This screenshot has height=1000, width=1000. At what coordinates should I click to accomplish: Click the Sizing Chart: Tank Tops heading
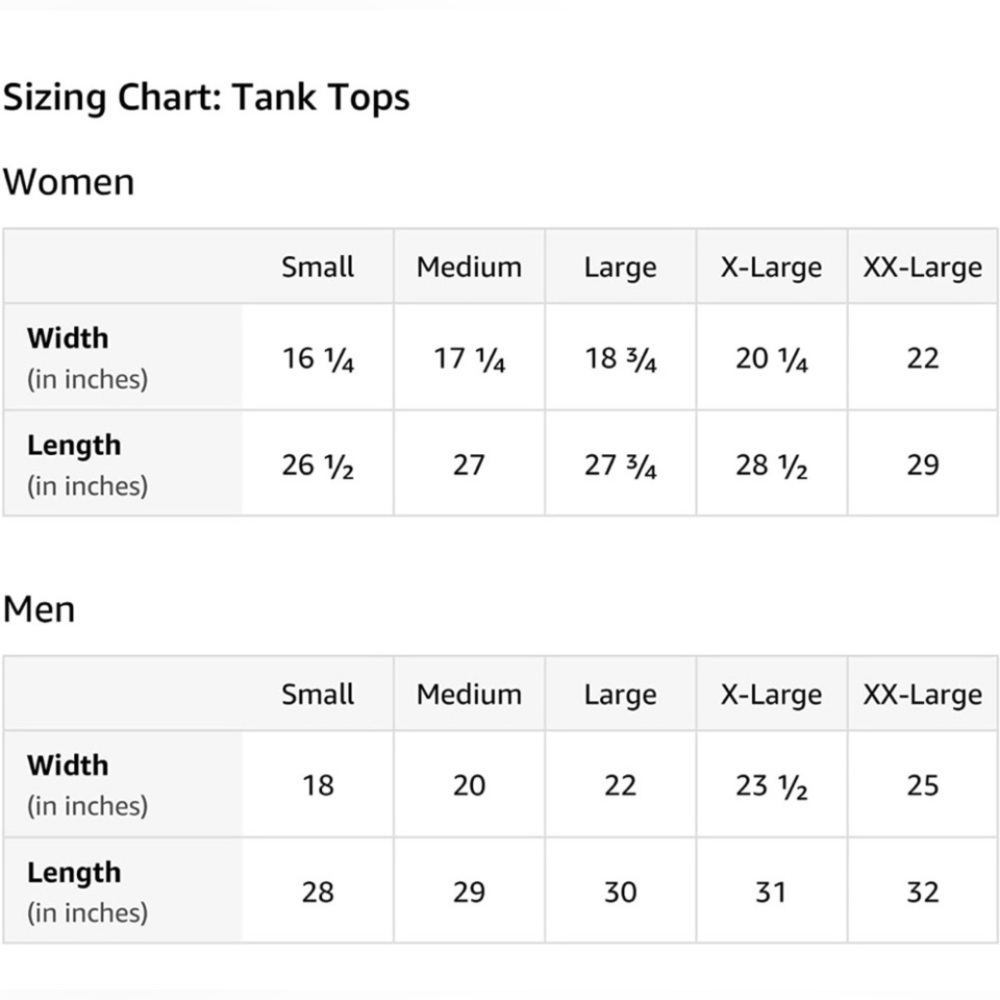click(x=206, y=98)
